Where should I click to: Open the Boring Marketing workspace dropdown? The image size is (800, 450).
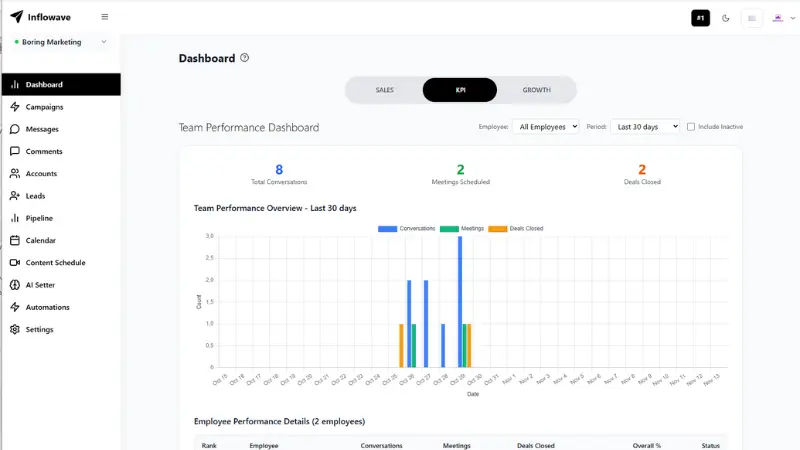tap(60, 42)
